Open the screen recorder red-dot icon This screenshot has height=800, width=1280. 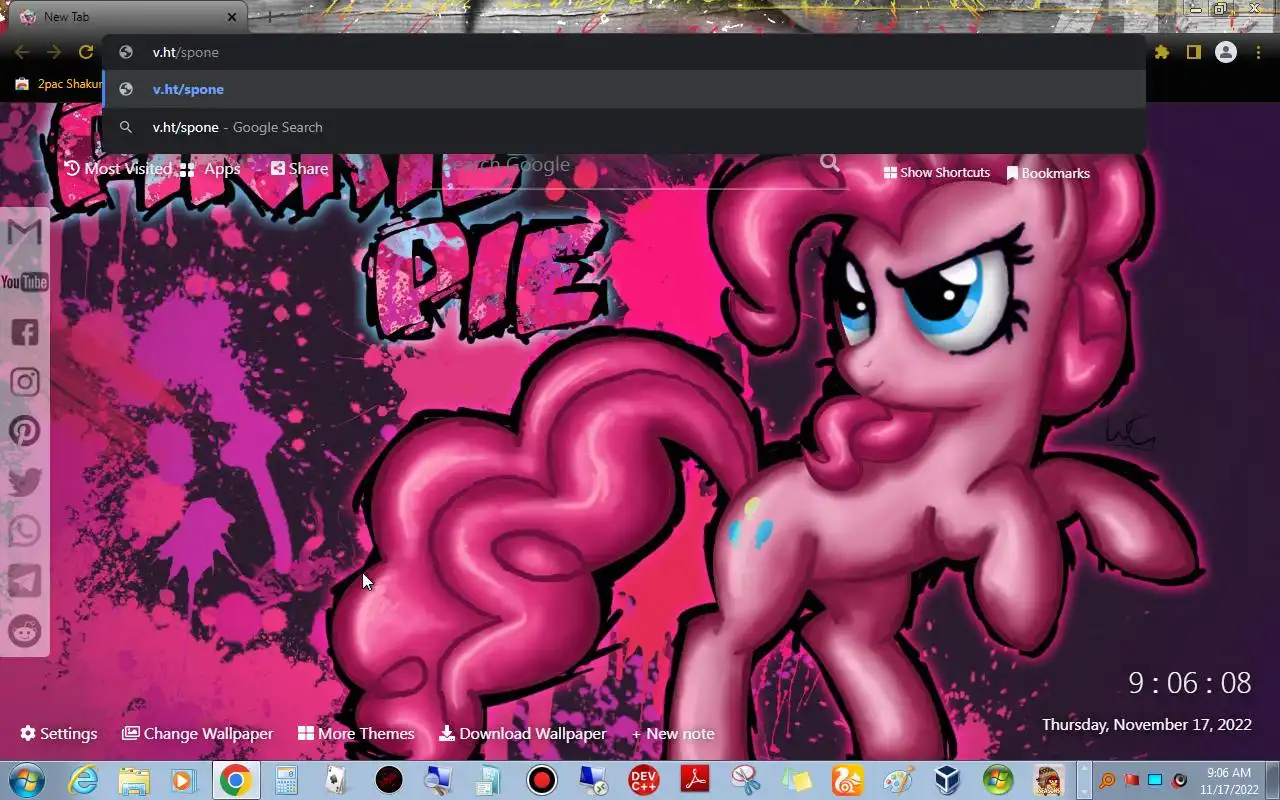541,780
